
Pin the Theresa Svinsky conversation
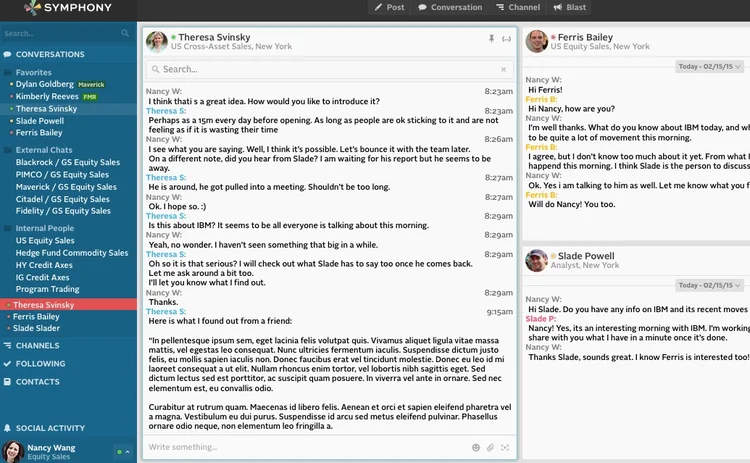tap(491, 38)
